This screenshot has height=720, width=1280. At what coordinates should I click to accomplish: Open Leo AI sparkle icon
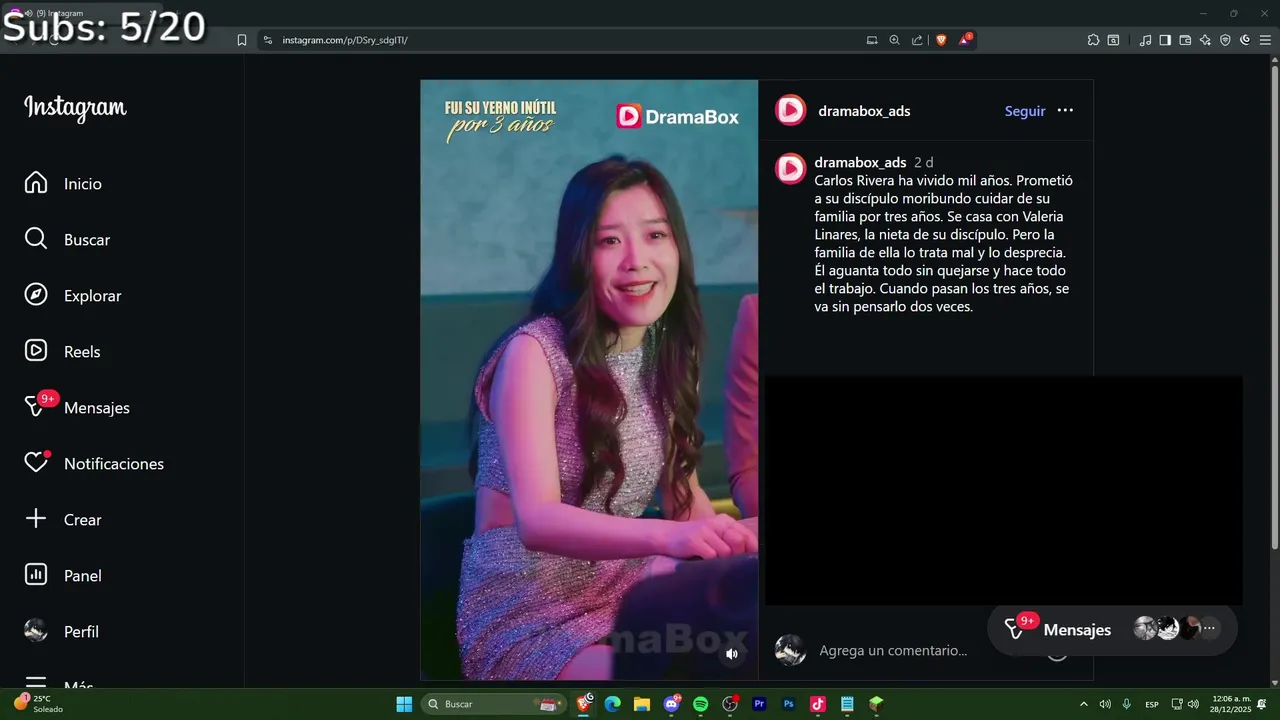coord(1205,40)
